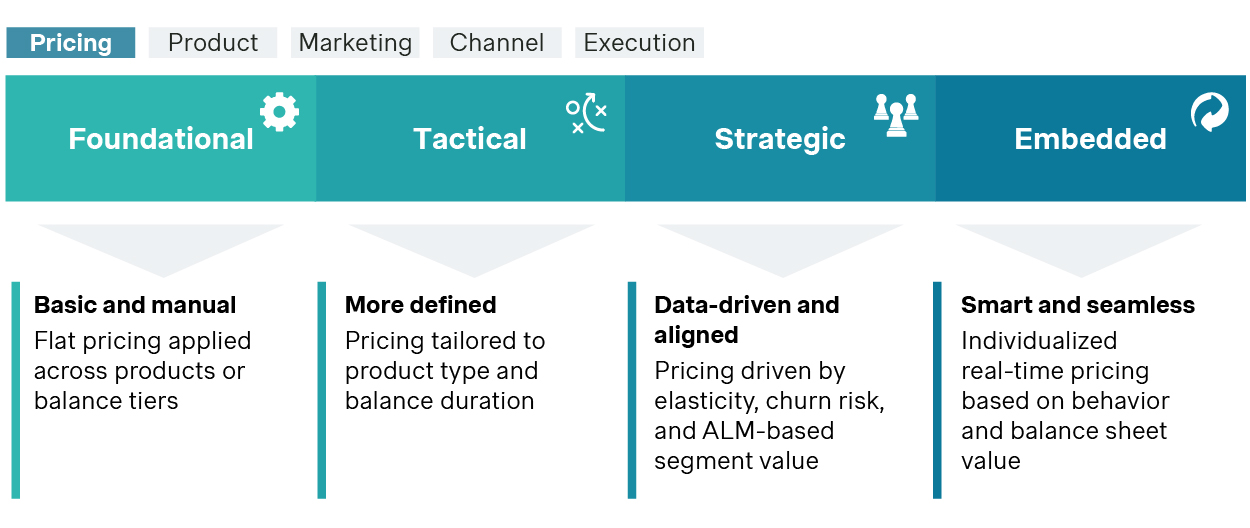Viewport: 1250px width, 528px height.
Task: Click the Smart and seamless heading
Action: 1078,305
